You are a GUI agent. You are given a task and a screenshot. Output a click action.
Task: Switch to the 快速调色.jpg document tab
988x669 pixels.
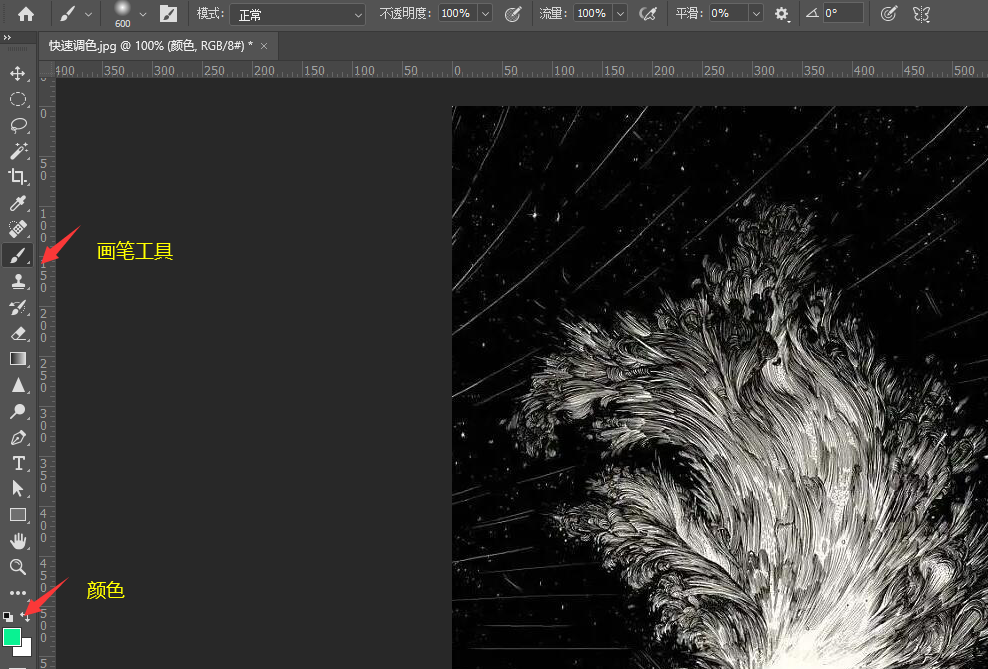(150, 46)
